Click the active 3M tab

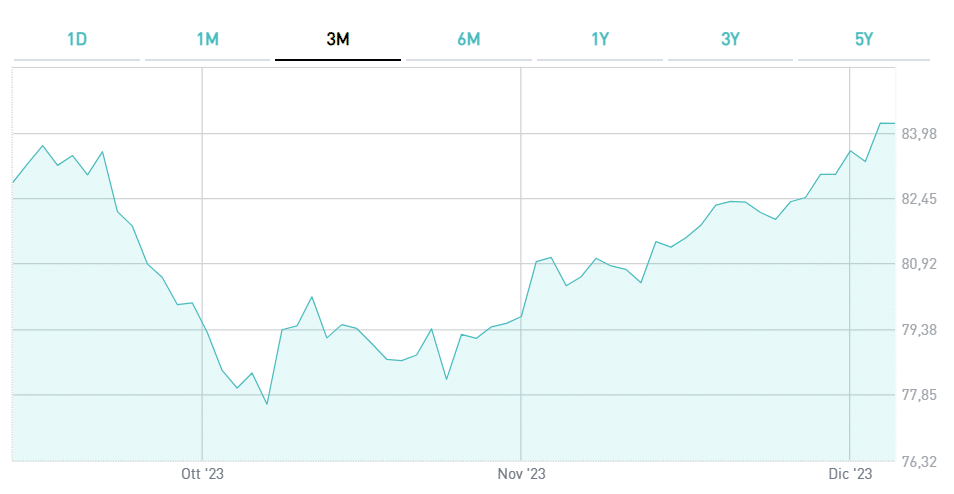coord(338,40)
